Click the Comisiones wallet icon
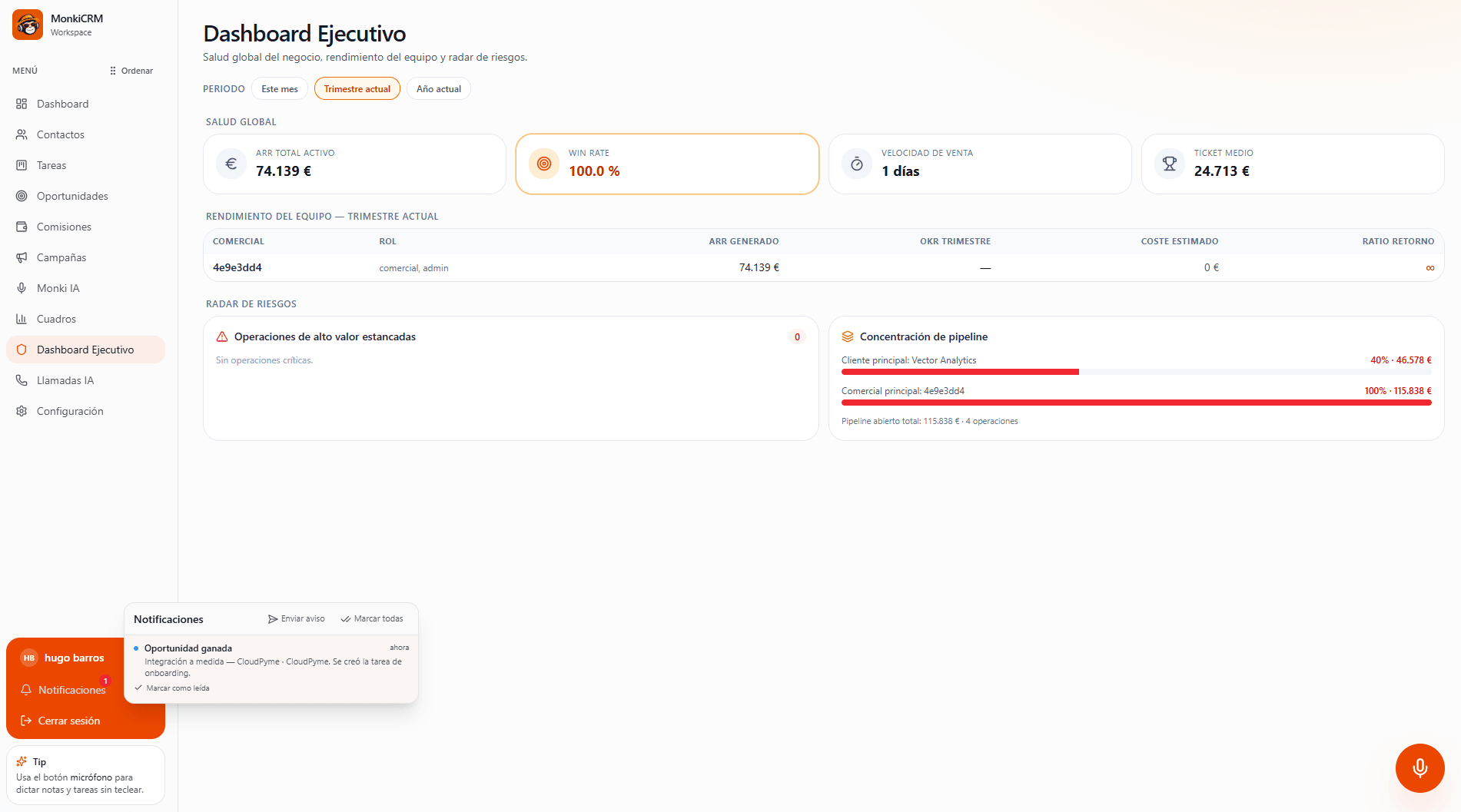Image resolution: width=1461 pixels, height=812 pixels. coord(22,227)
